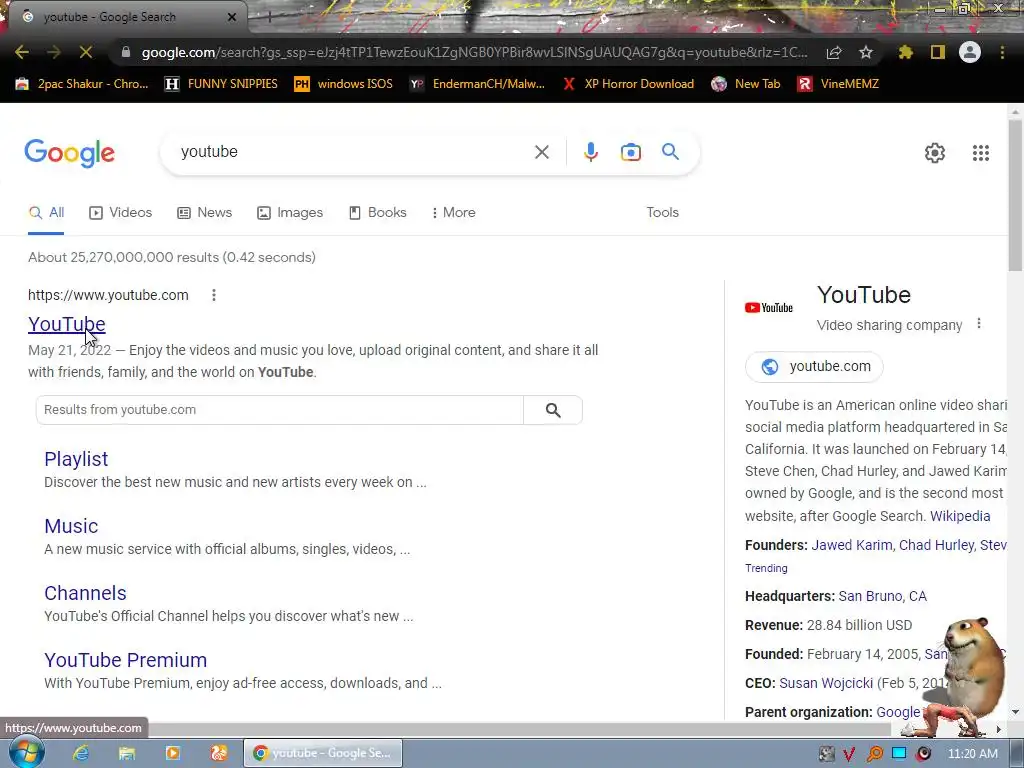This screenshot has width=1024, height=768.
Task: Open the Jawed Karim founder link
Action: click(852, 545)
